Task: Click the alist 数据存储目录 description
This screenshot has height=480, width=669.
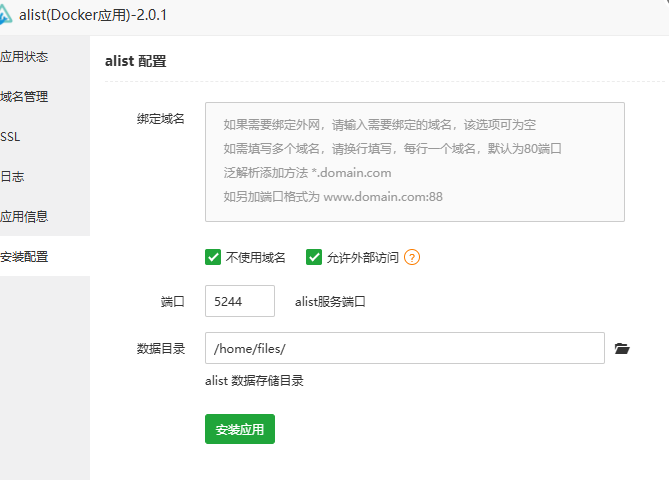Action: coord(254,381)
